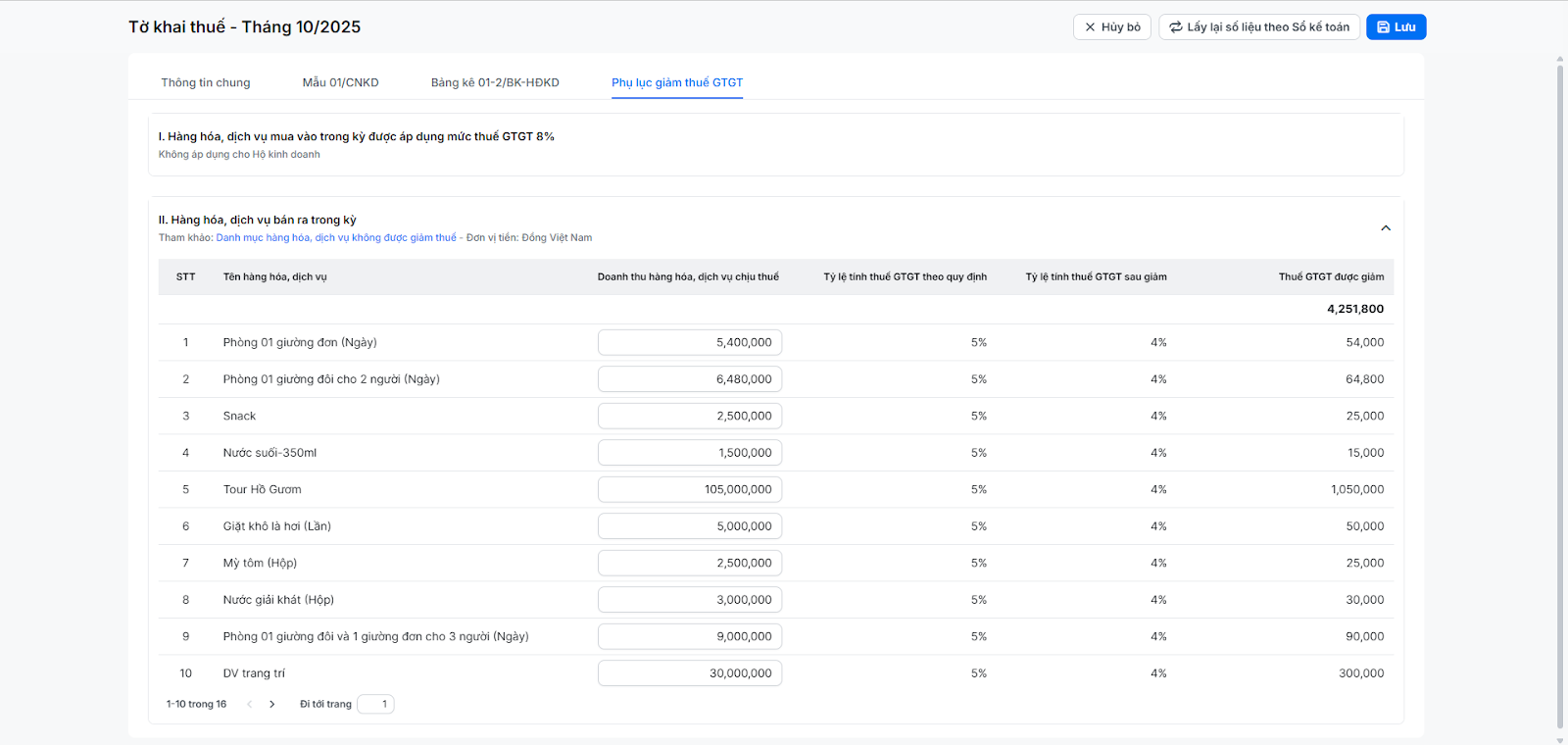Viewport: 1568px width, 745px height.
Task: Reload data from Sổ kế toán
Action: pos(1258,27)
